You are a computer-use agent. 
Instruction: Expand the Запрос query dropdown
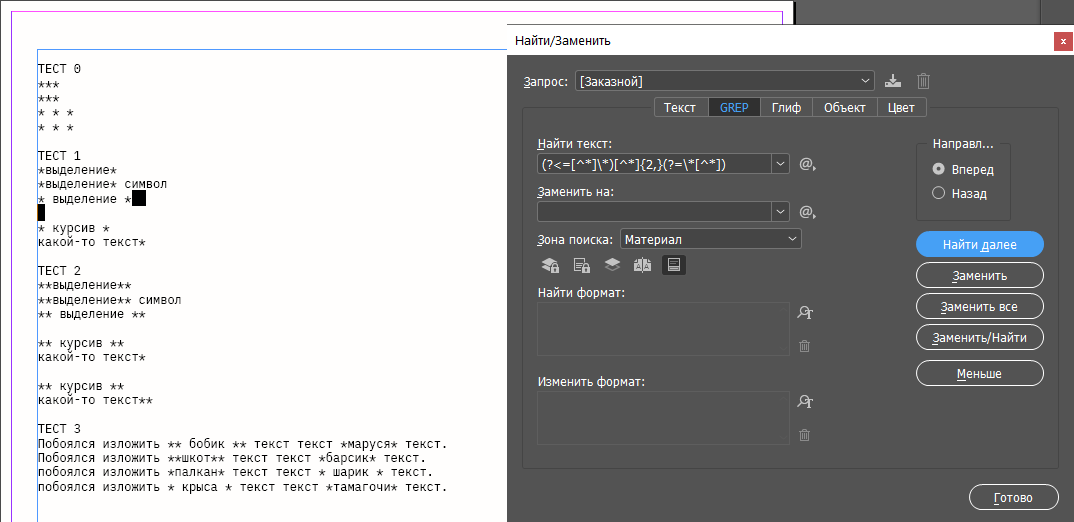865,81
